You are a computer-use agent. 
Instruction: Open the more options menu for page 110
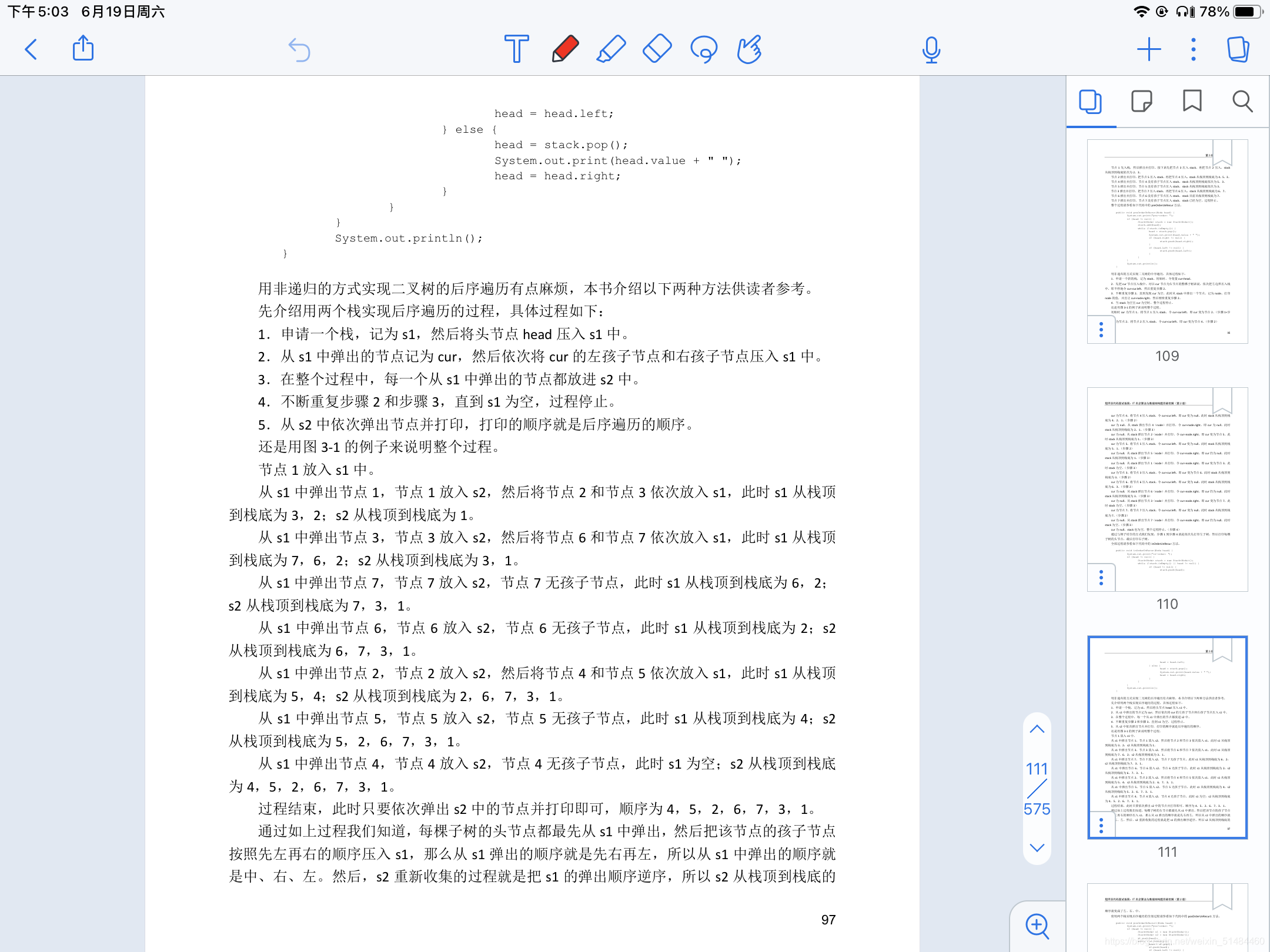tap(1100, 578)
